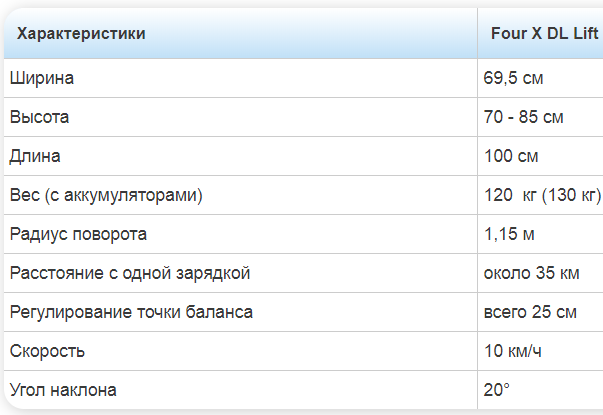Select the Высота row label

(x=40, y=117)
